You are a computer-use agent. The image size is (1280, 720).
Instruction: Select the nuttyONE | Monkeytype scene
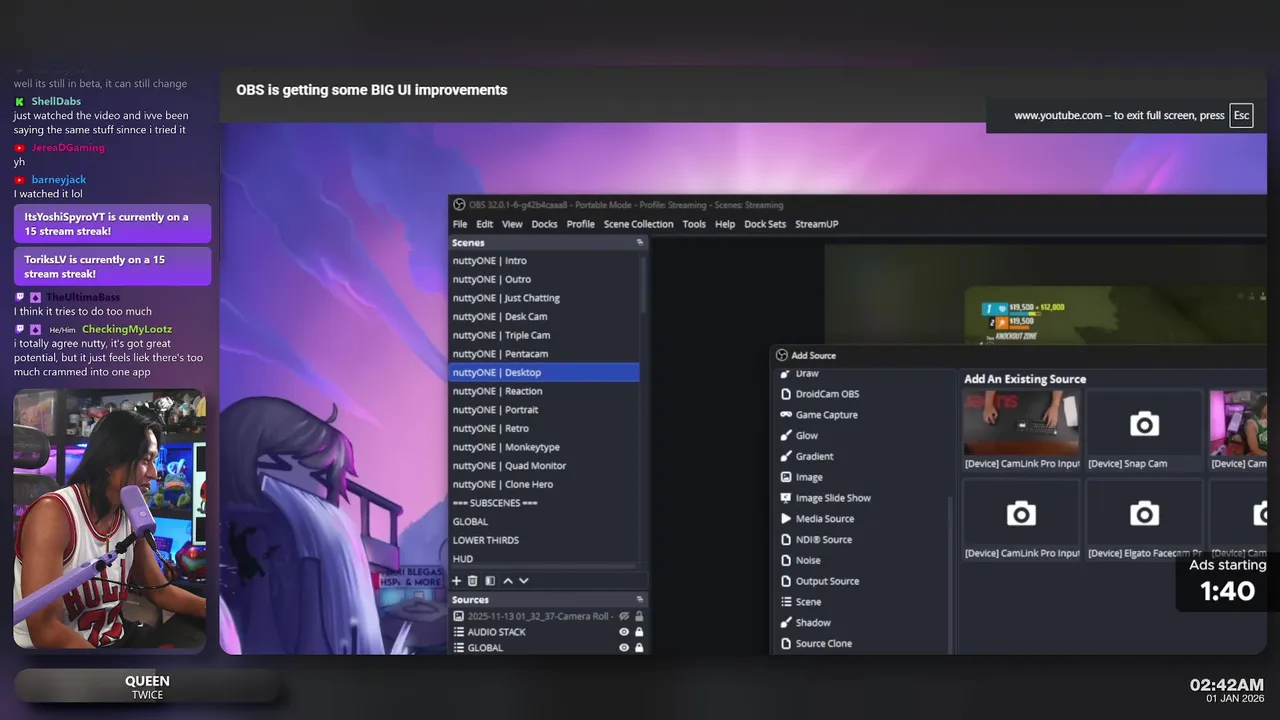(x=544, y=447)
